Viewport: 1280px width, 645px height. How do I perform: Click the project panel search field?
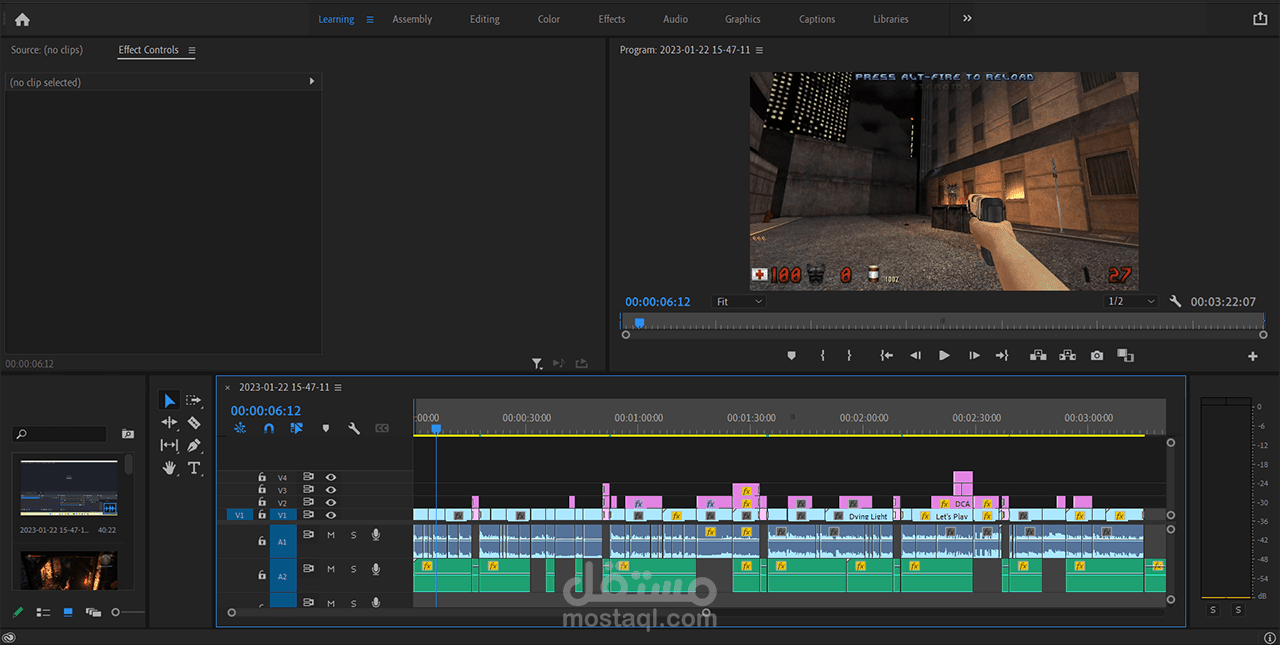tap(59, 434)
